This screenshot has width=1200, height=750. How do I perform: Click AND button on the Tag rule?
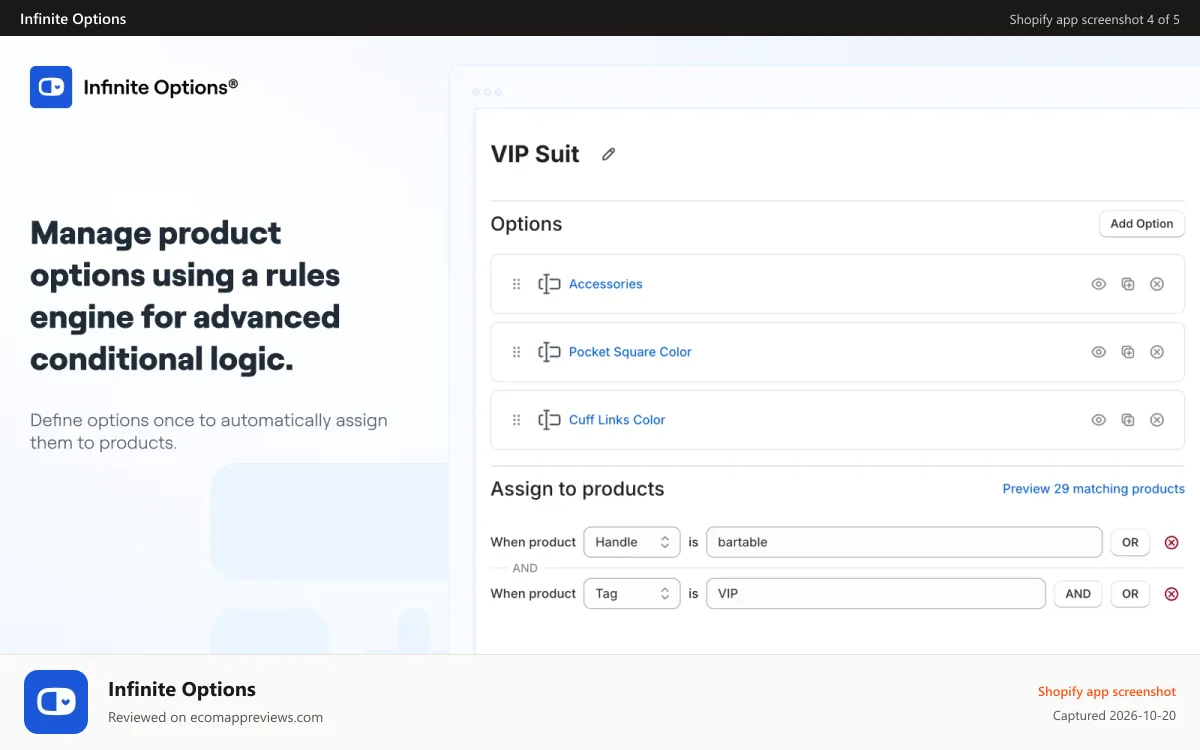tap(1078, 593)
